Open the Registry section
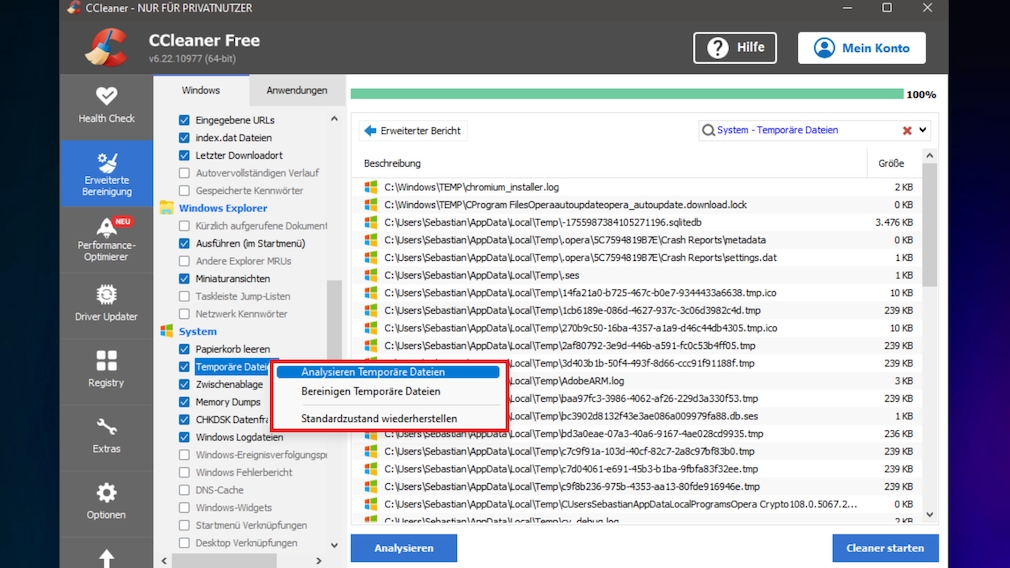Screen dimensions: 1010x568 coord(106,372)
